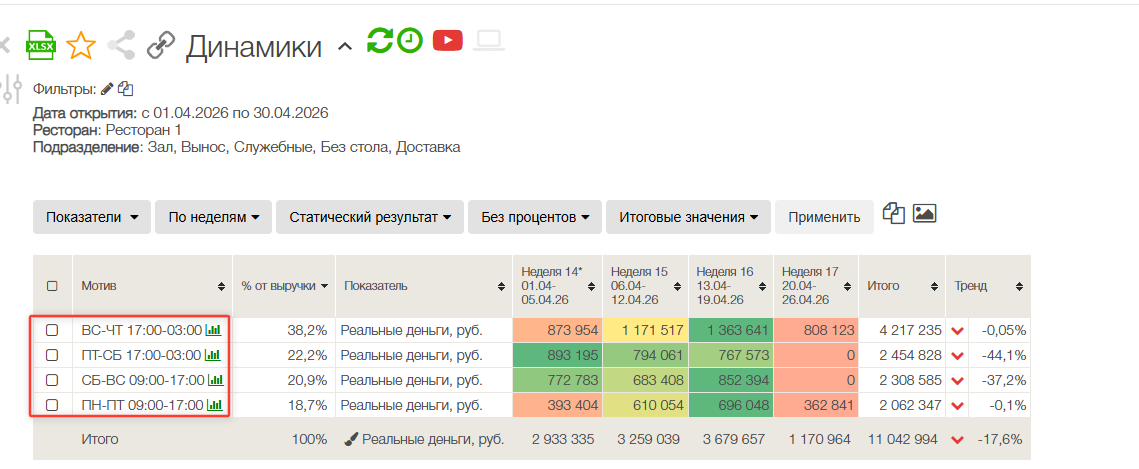Click trend arrow in the Итого row
Image resolution: width=1139 pixels, height=469 pixels.
coord(957,440)
